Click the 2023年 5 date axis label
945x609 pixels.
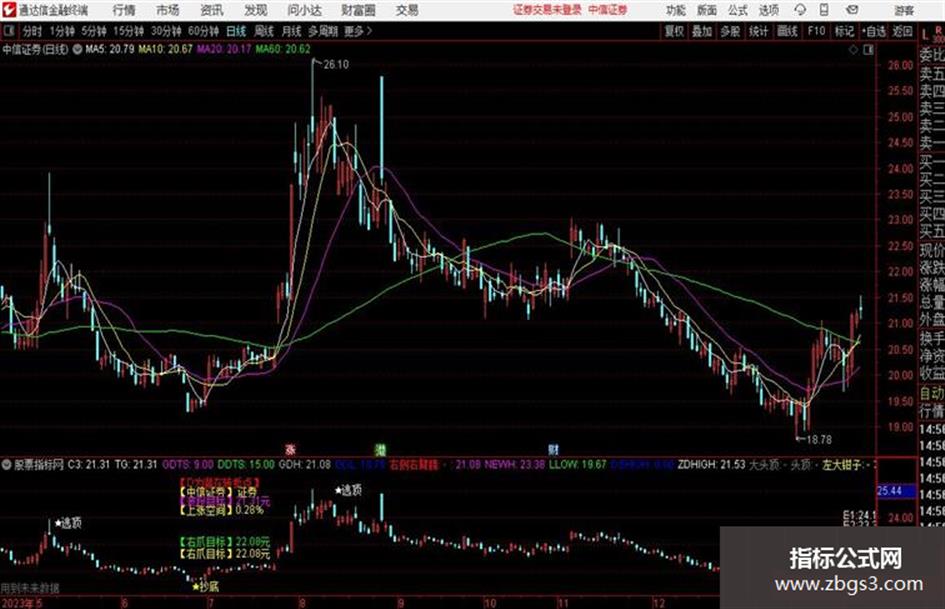coord(22,603)
